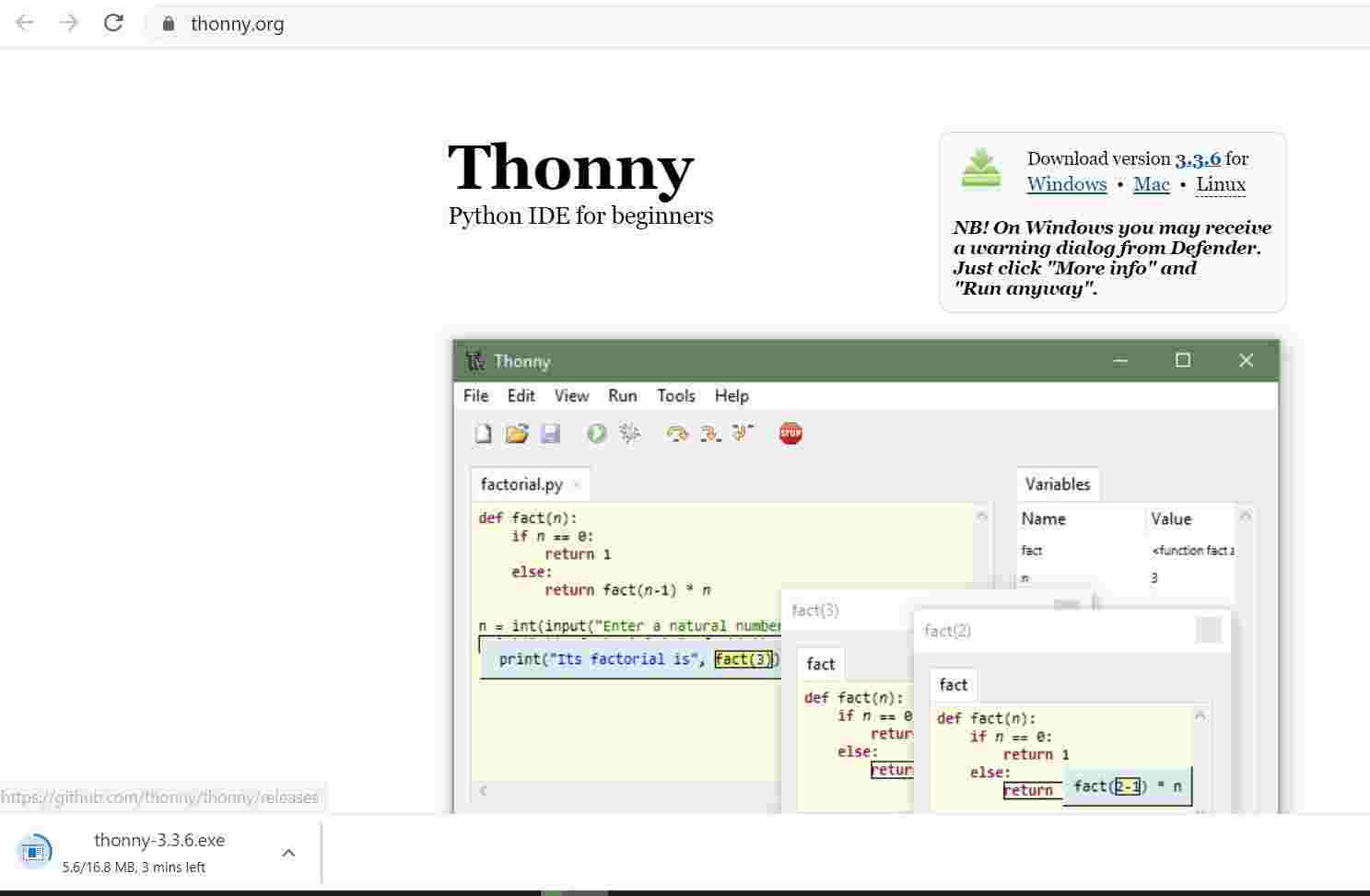
Task: Select the fact tab in fact(2) window
Action: coord(953,684)
